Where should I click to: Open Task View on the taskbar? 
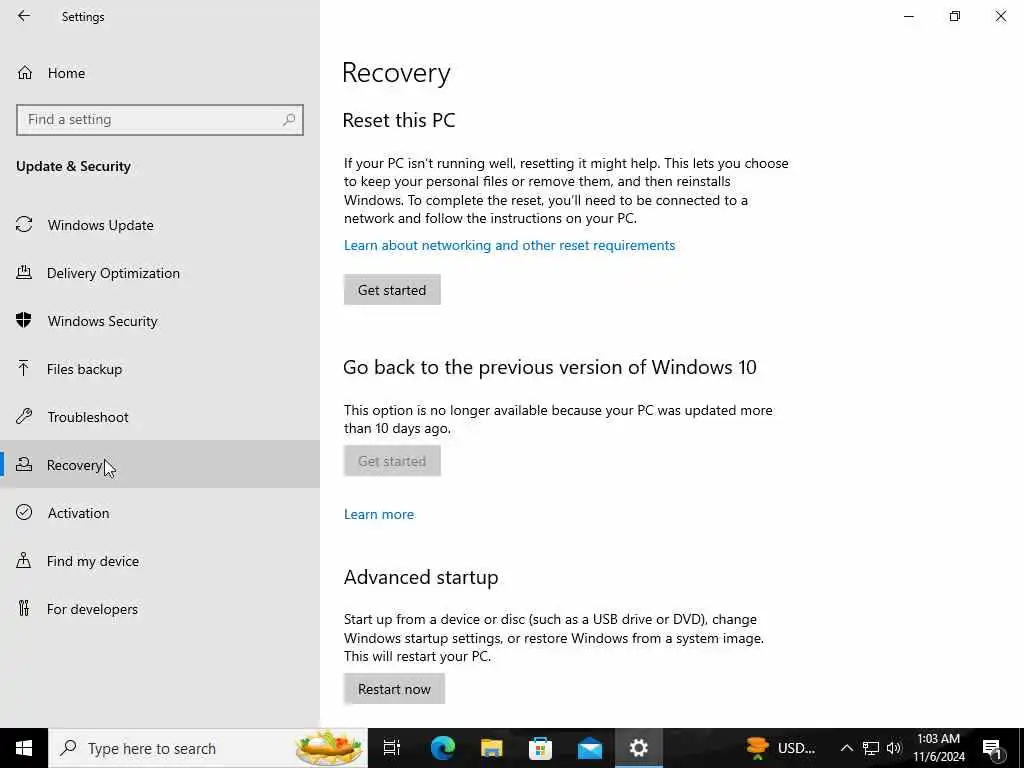(392, 748)
